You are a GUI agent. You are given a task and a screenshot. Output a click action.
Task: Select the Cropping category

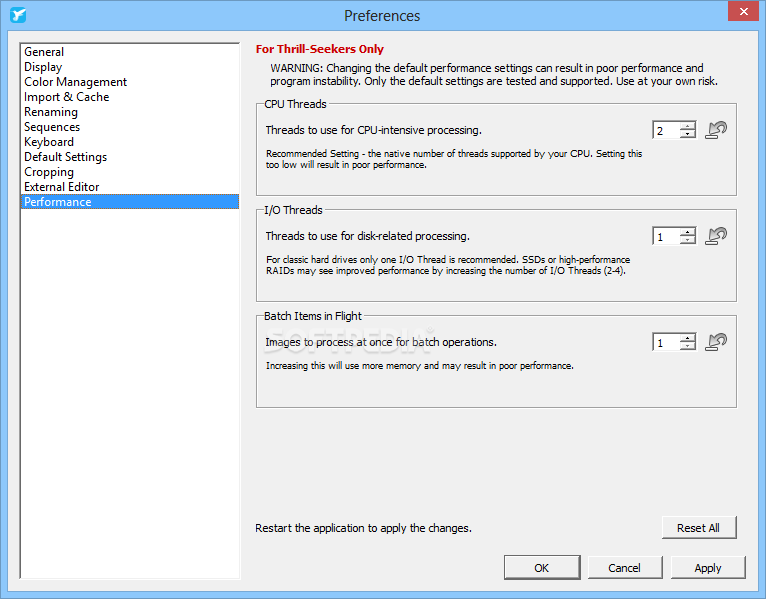pos(130,172)
